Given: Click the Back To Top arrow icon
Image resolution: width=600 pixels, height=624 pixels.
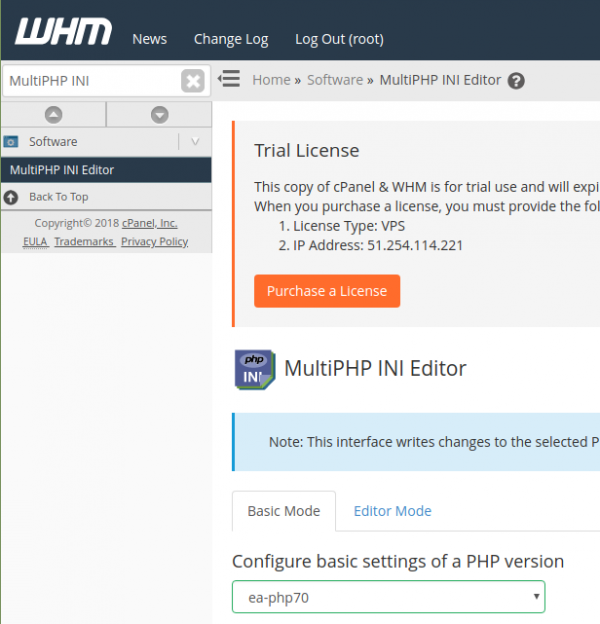Looking at the screenshot, I should pos(11,197).
